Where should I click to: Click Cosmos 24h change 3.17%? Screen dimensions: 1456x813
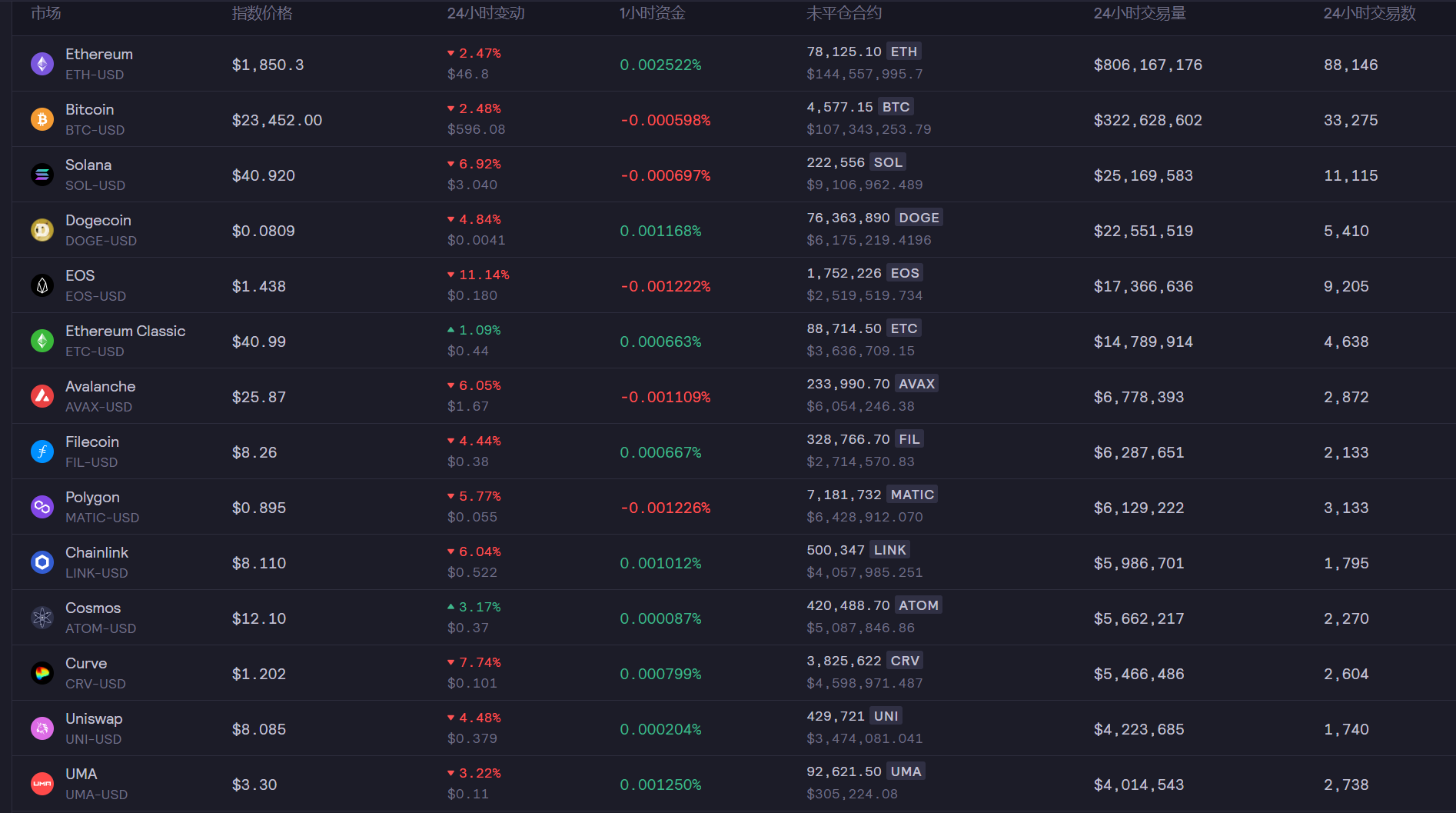[474, 607]
